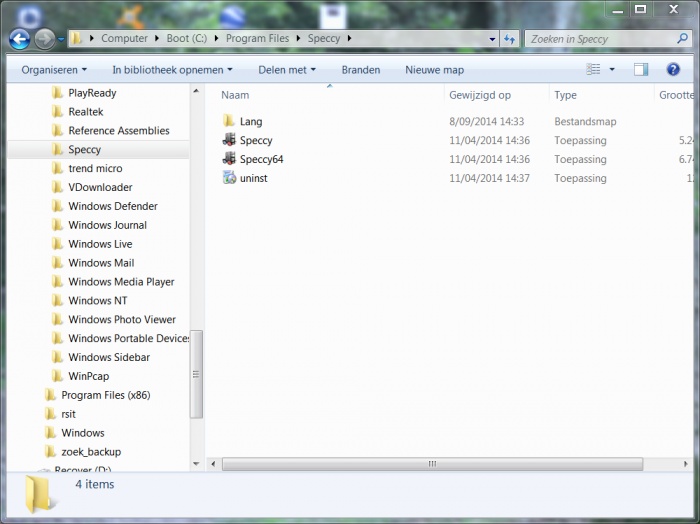
Task: Click navigation pane scroll up arrow
Action: coord(196,91)
